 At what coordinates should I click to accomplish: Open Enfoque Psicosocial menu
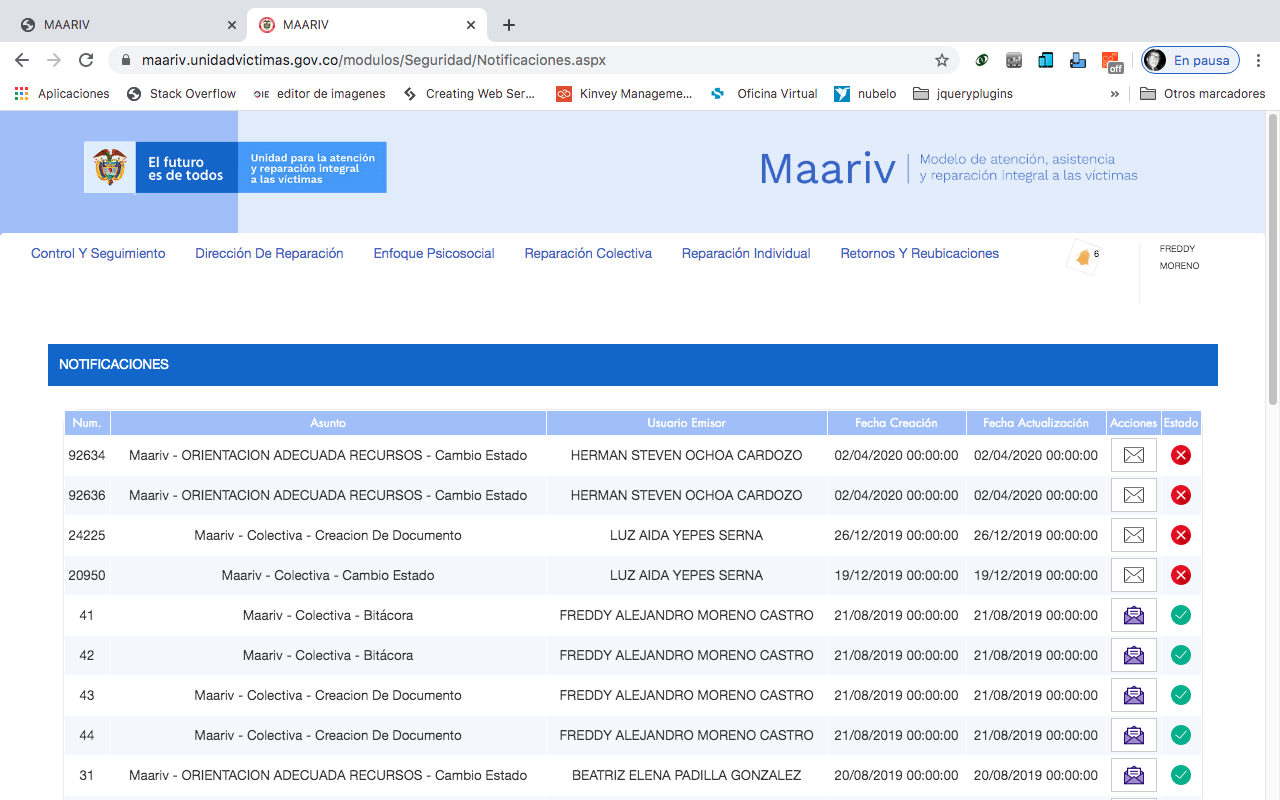[434, 254]
